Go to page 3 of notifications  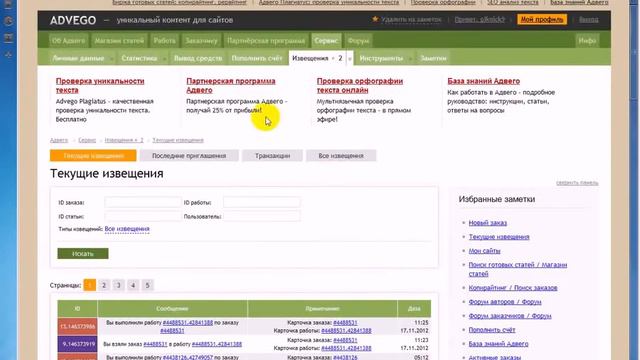tap(118, 285)
